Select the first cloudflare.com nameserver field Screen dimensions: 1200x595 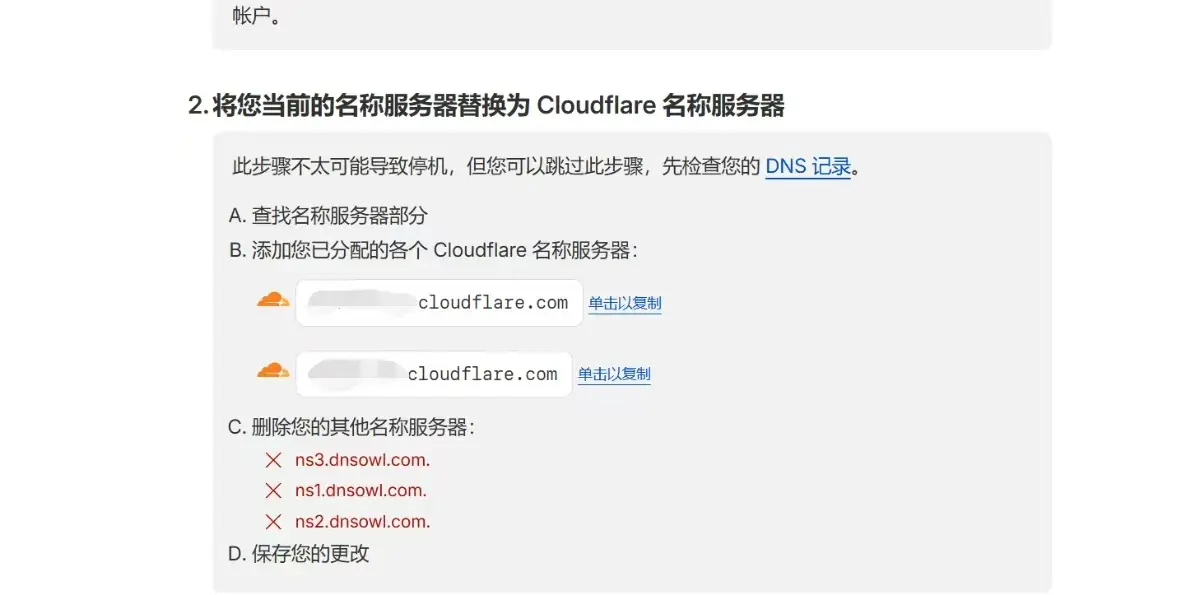click(x=439, y=303)
